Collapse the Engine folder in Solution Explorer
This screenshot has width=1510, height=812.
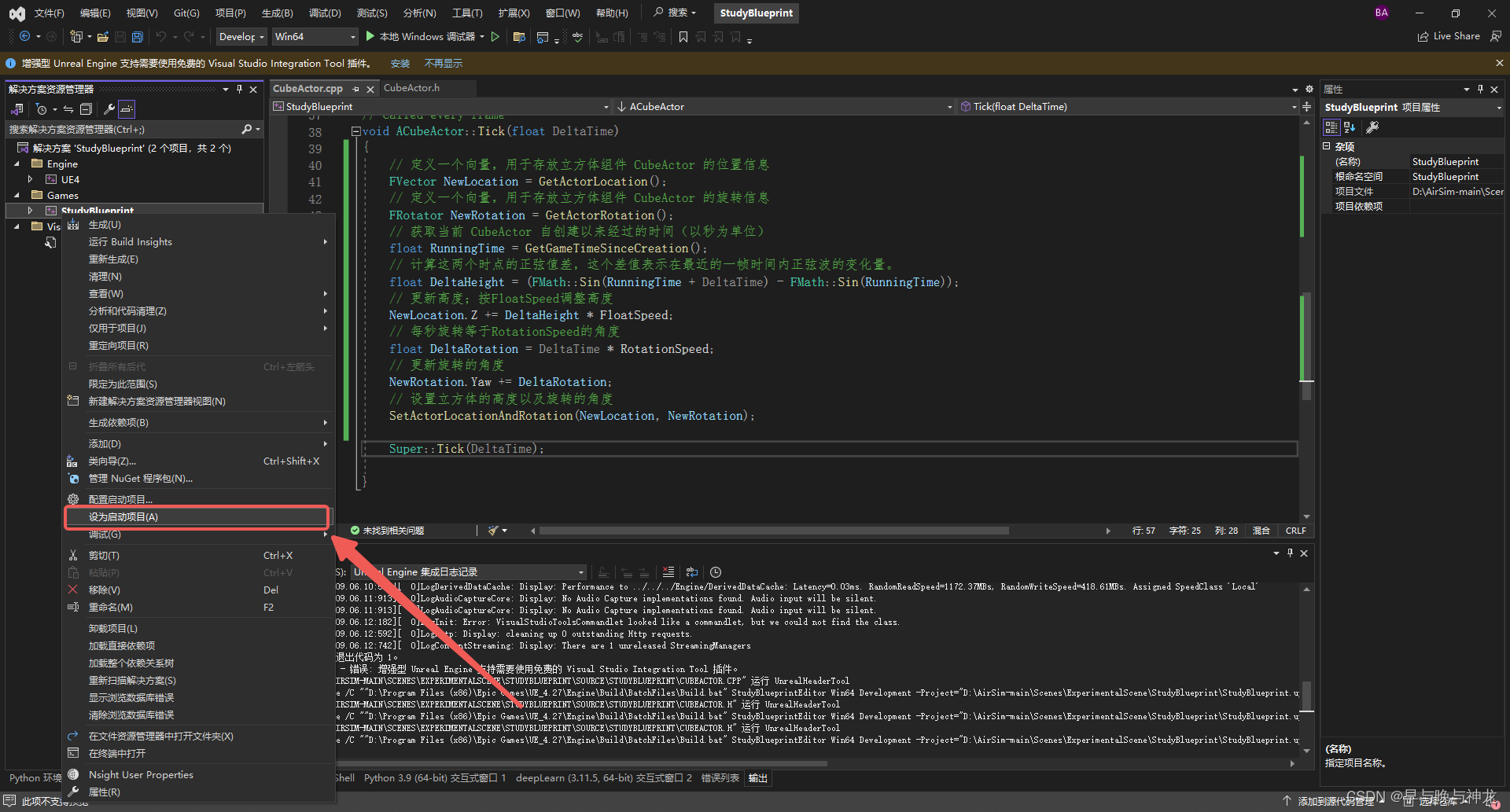pos(17,164)
